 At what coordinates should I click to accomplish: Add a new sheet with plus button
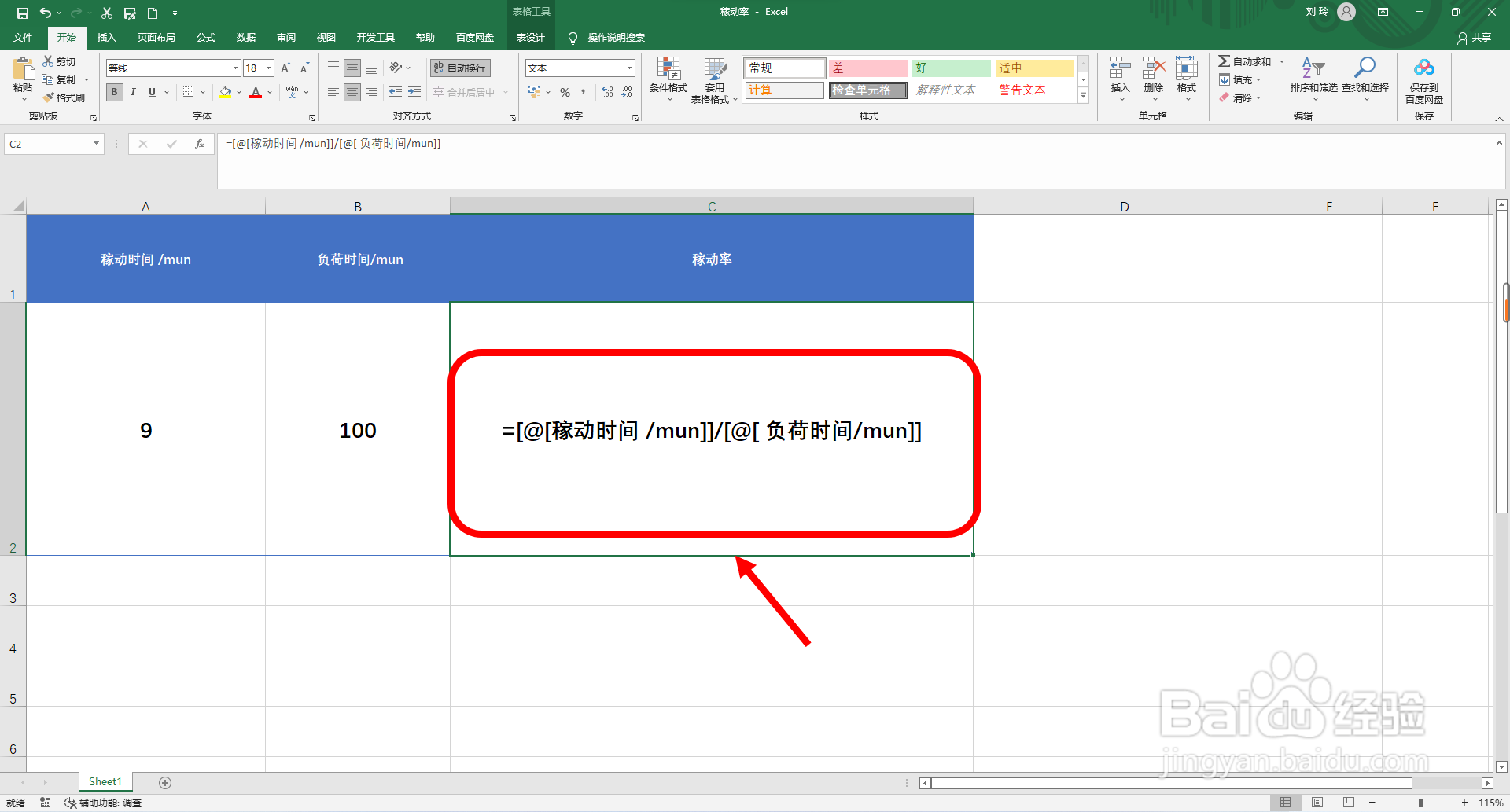(x=165, y=782)
